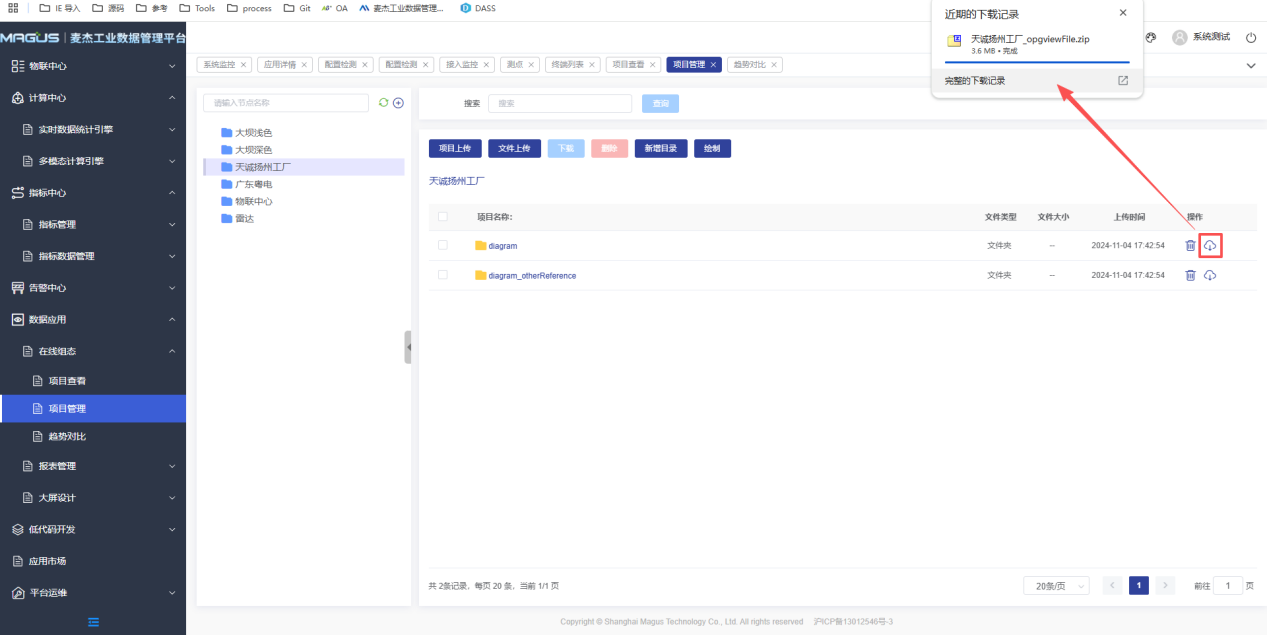Open full download history external-link icon

[1123, 81]
